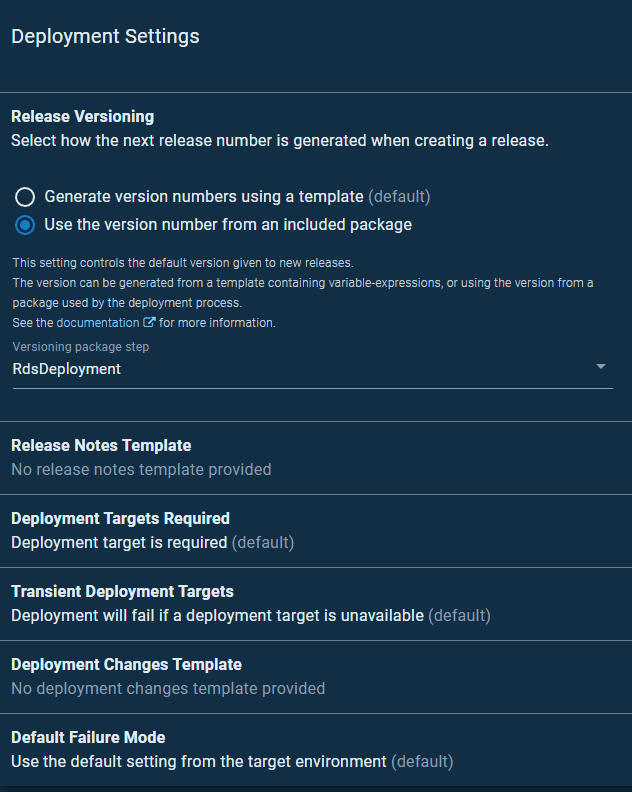
Task: Click No deployment changes template provided text
Action: pyautogui.click(x=168, y=688)
